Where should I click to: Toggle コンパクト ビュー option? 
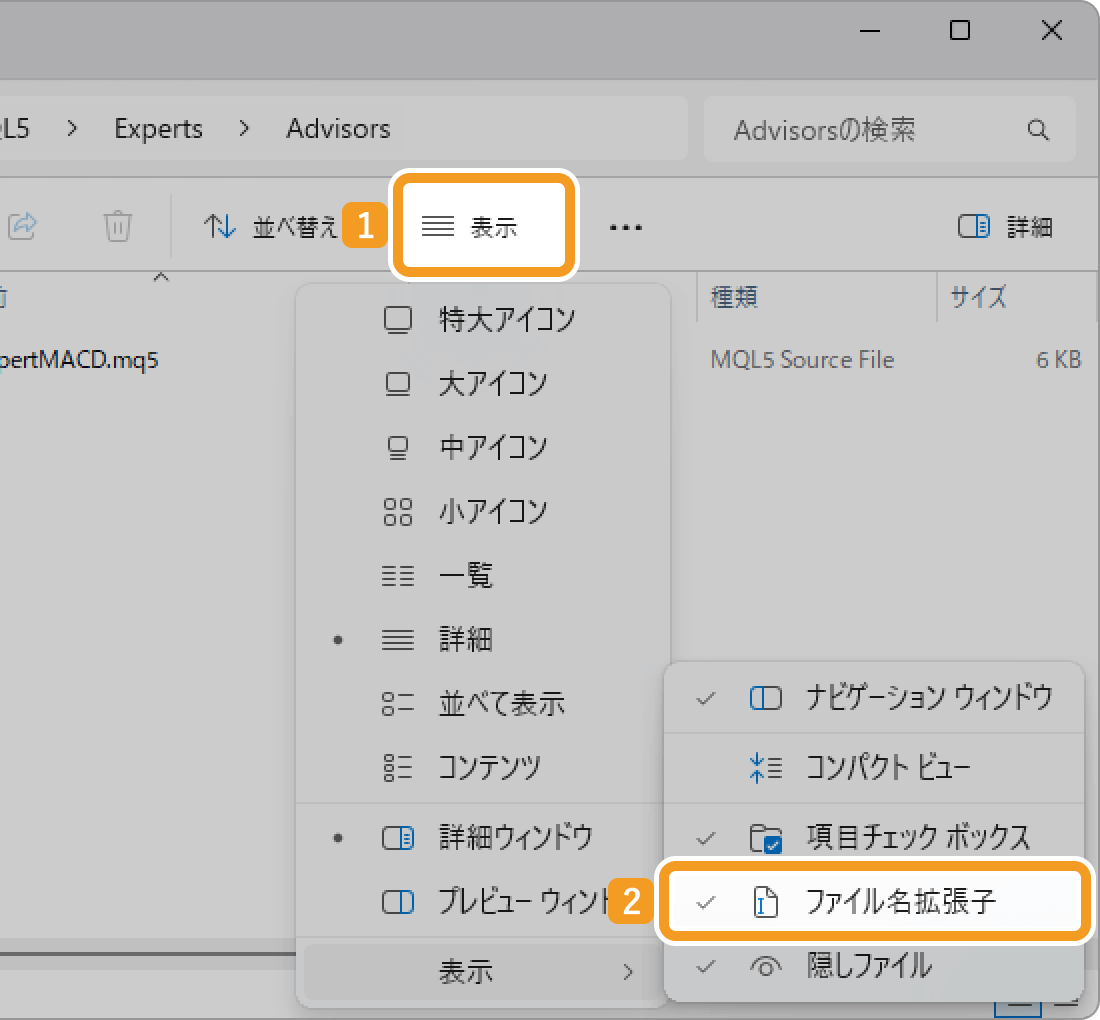[874, 767]
